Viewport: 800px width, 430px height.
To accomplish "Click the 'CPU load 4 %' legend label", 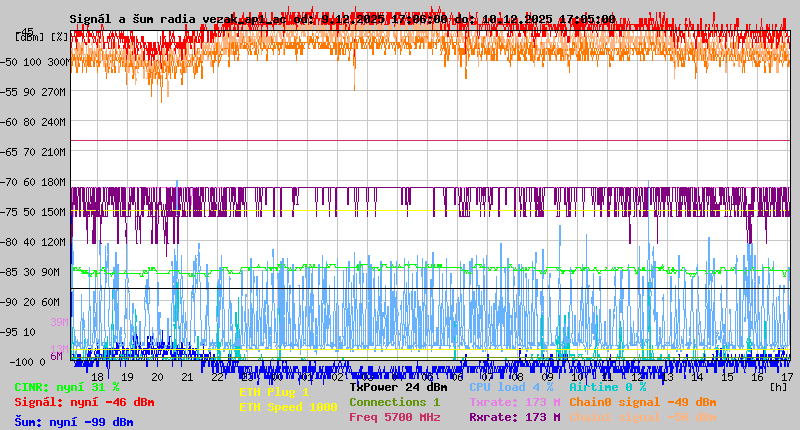I will [x=511, y=387].
